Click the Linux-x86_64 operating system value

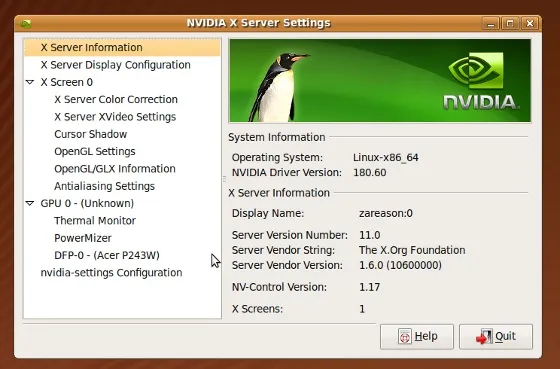pos(386,158)
